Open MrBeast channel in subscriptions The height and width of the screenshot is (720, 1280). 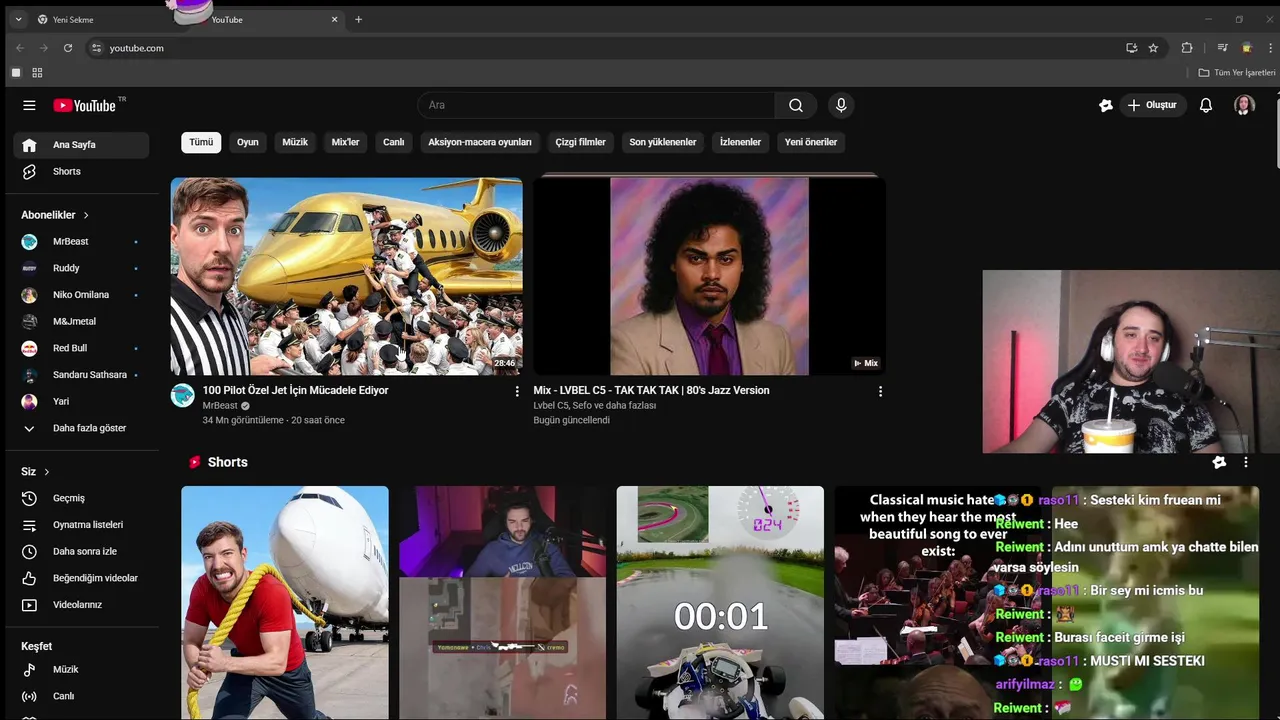[81, 241]
